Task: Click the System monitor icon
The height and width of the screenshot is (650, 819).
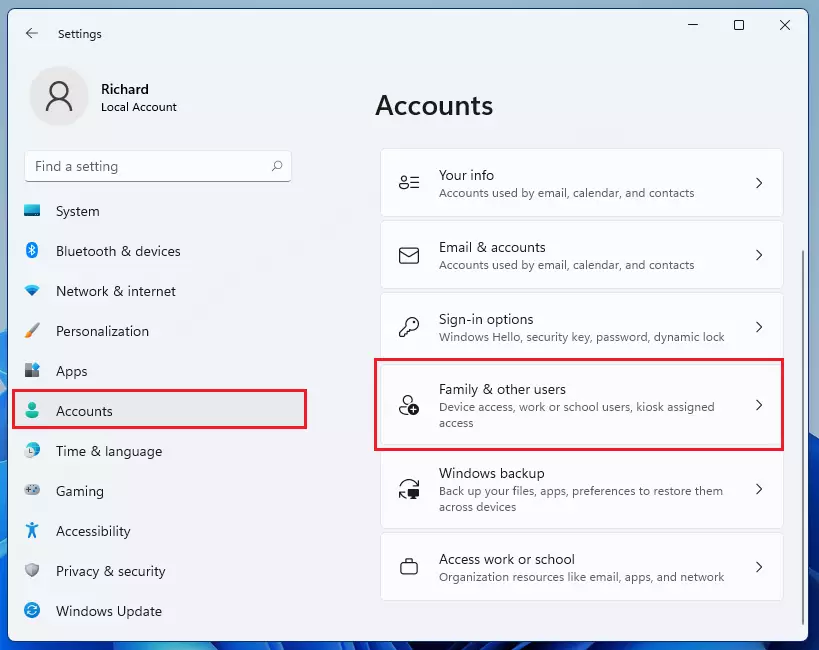Action: [32, 211]
